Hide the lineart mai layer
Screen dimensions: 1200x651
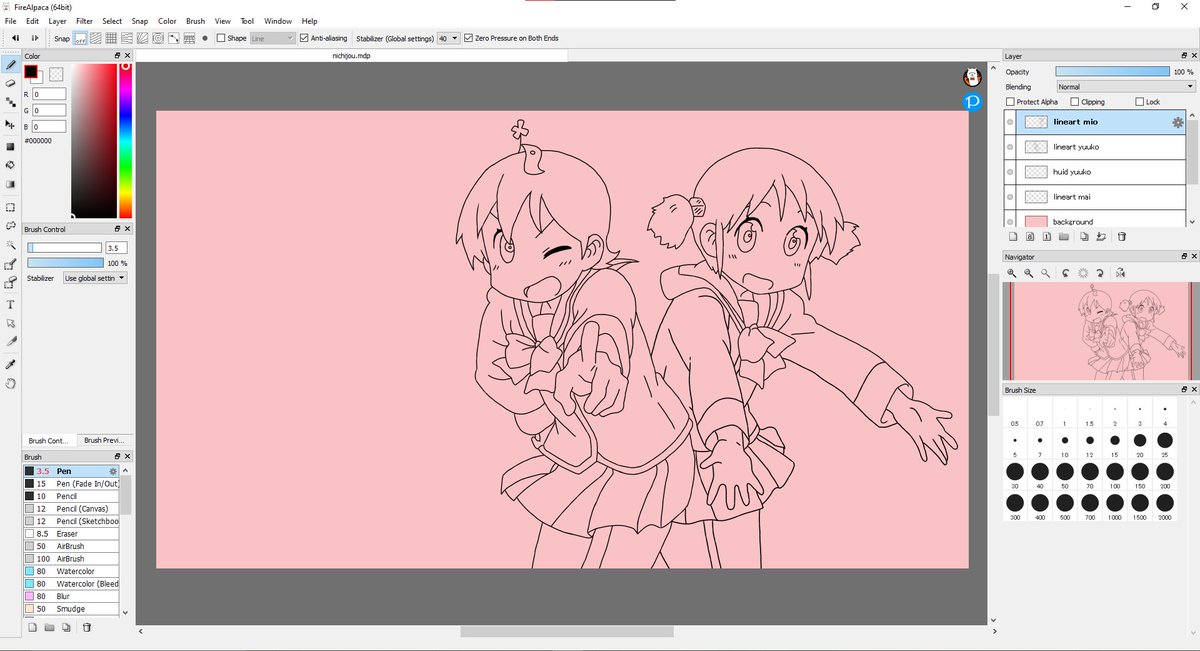(x=1010, y=197)
